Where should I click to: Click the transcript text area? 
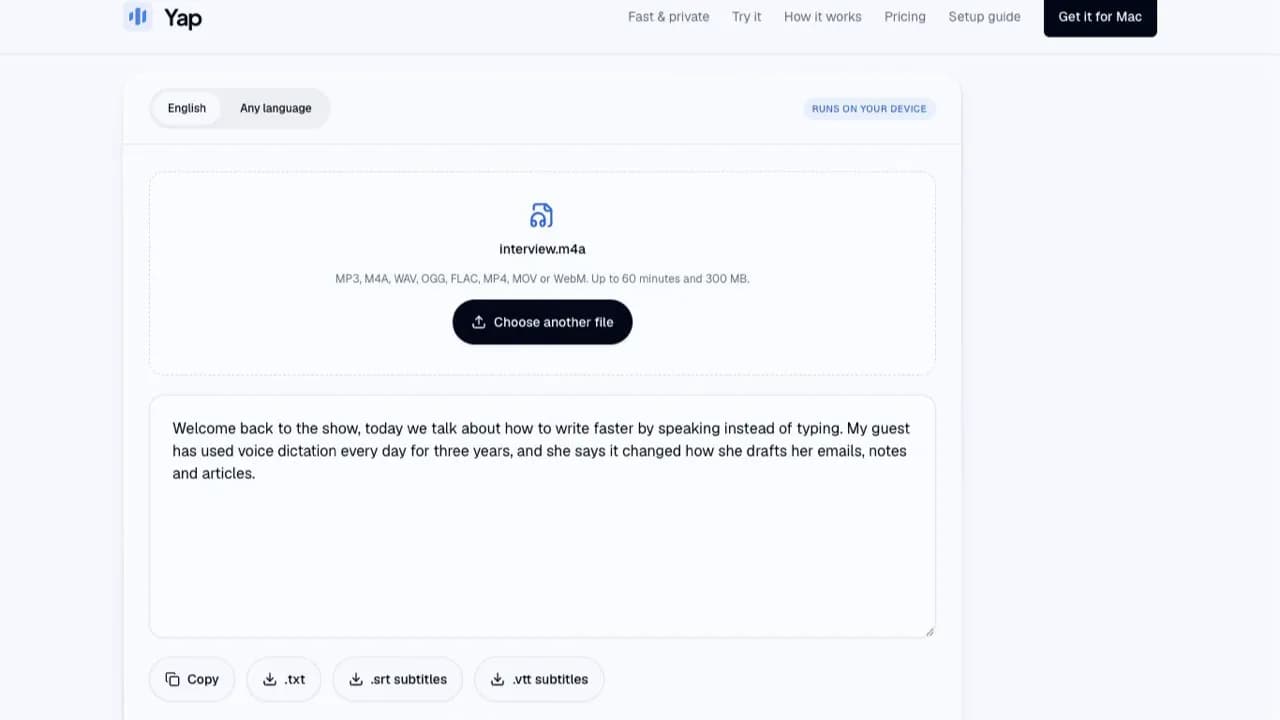point(542,516)
